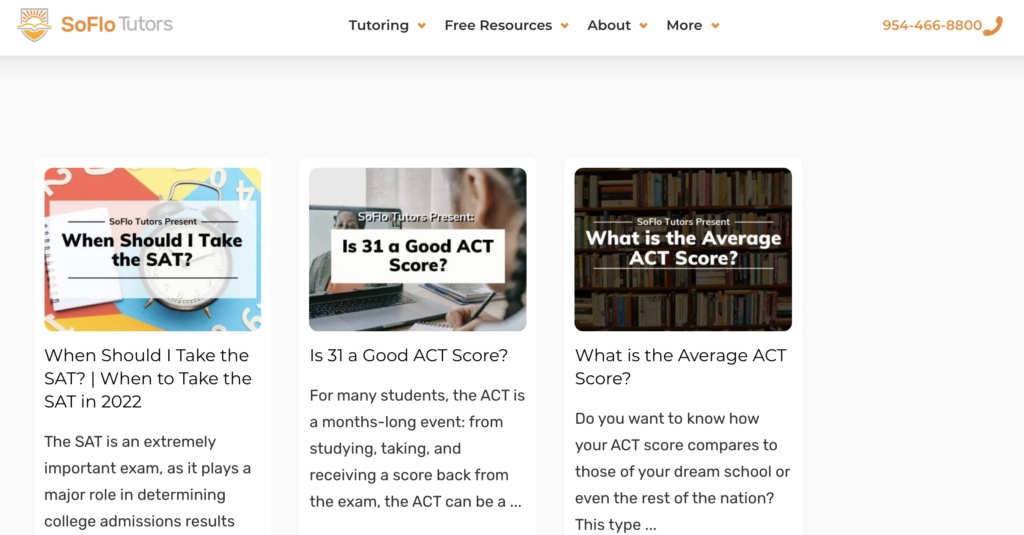Viewport: 1024px width, 535px height.
Task: Open the 'Is 31 a Good ACT Score?' thumbnail
Action: pyautogui.click(x=417, y=249)
